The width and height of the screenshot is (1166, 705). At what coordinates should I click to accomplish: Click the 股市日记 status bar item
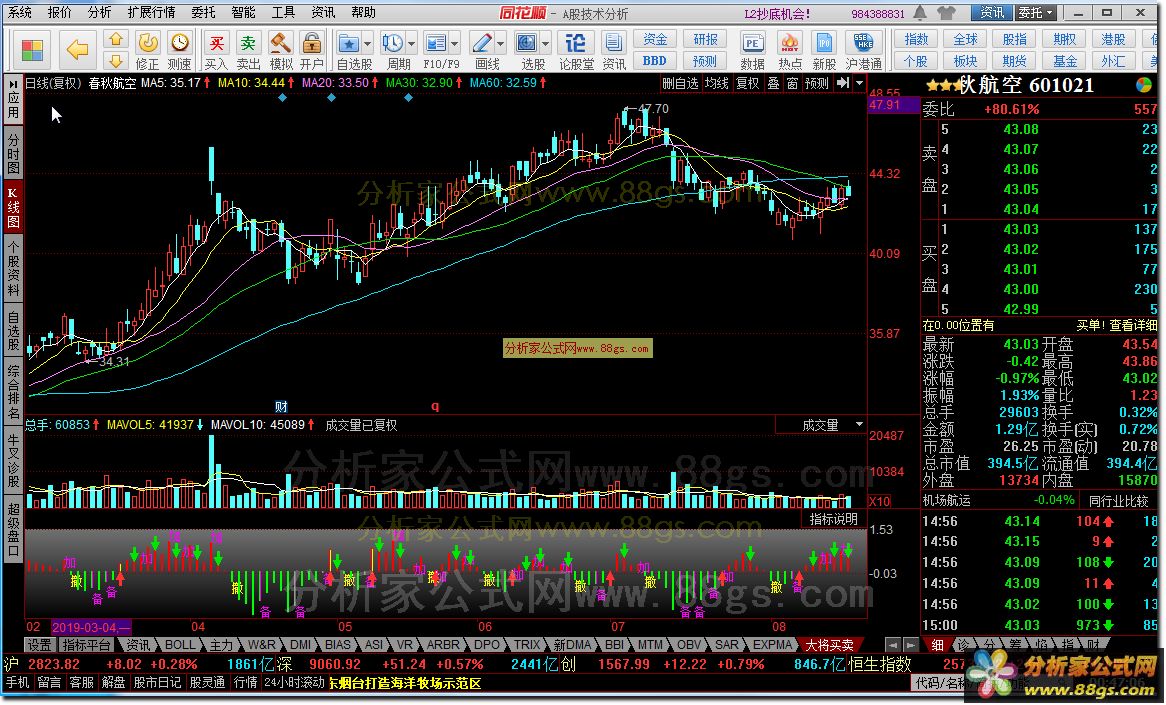[x=157, y=683]
